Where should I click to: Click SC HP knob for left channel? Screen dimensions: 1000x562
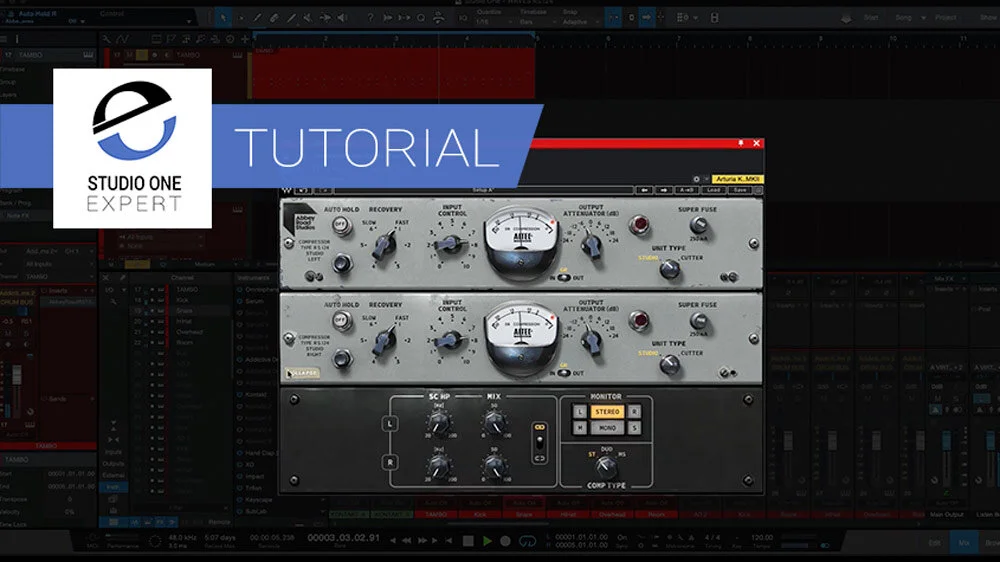coord(439,423)
